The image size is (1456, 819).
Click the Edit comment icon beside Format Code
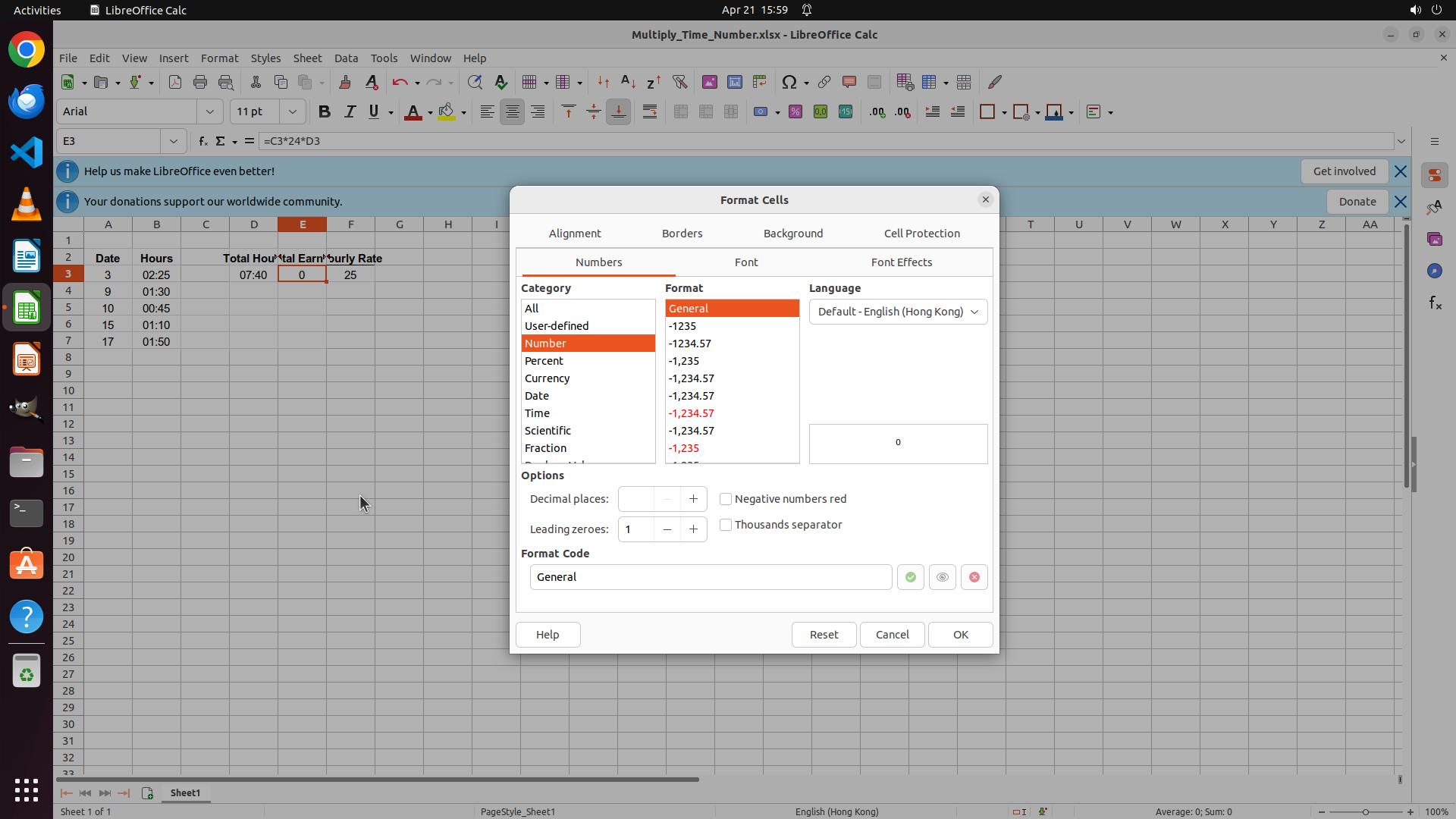[942, 577]
